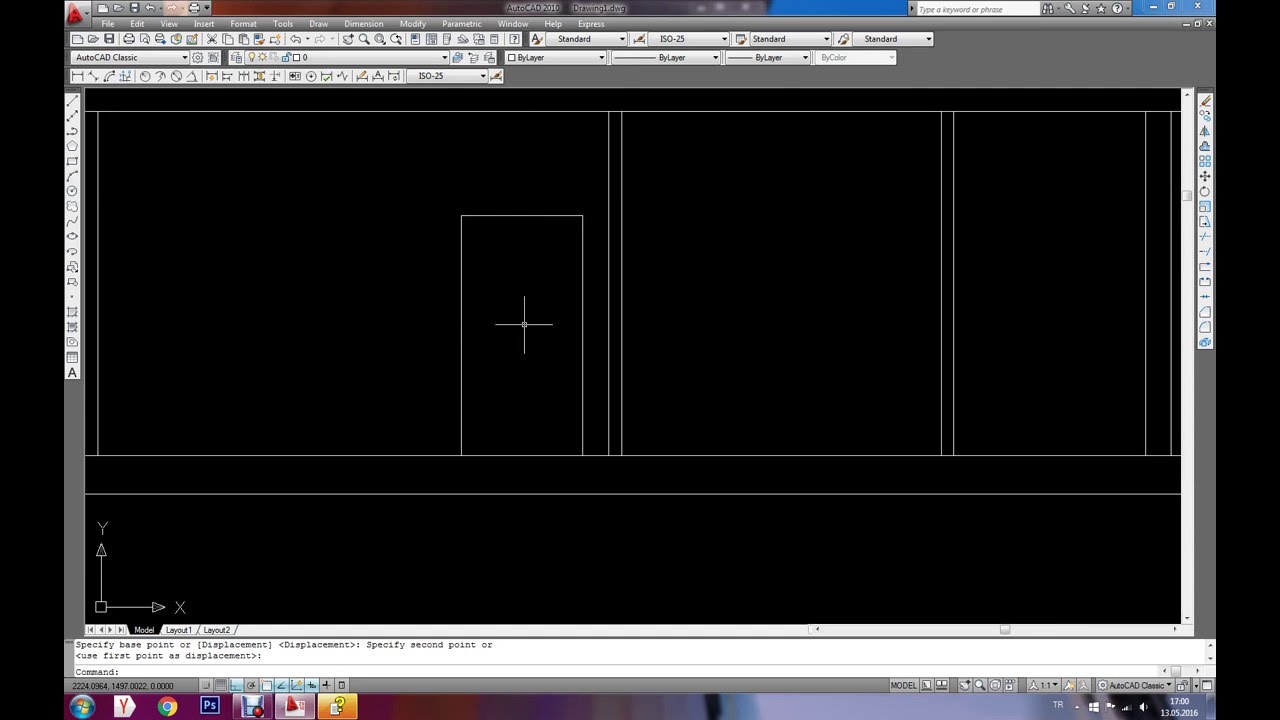Open Google Chrome from the taskbar

click(x=167, y=706)
